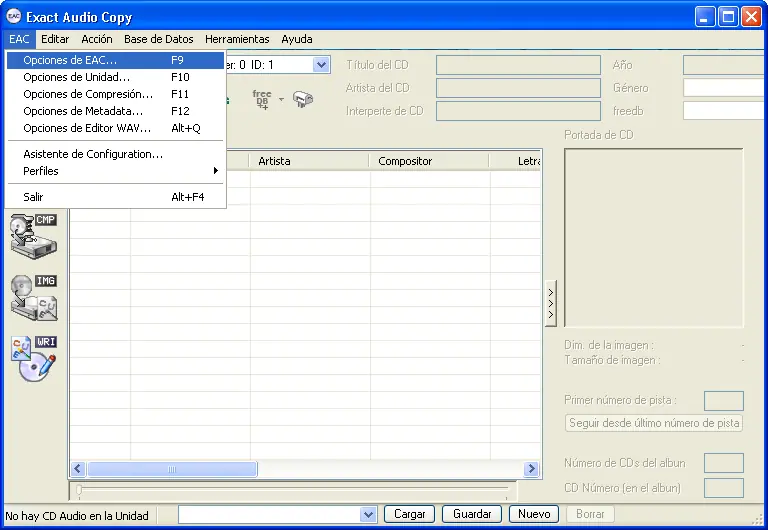This screenshot has width=768, height=530.
Task: Choose Opciones de Metadata menu entry
Action: click(x=116, y=111)
